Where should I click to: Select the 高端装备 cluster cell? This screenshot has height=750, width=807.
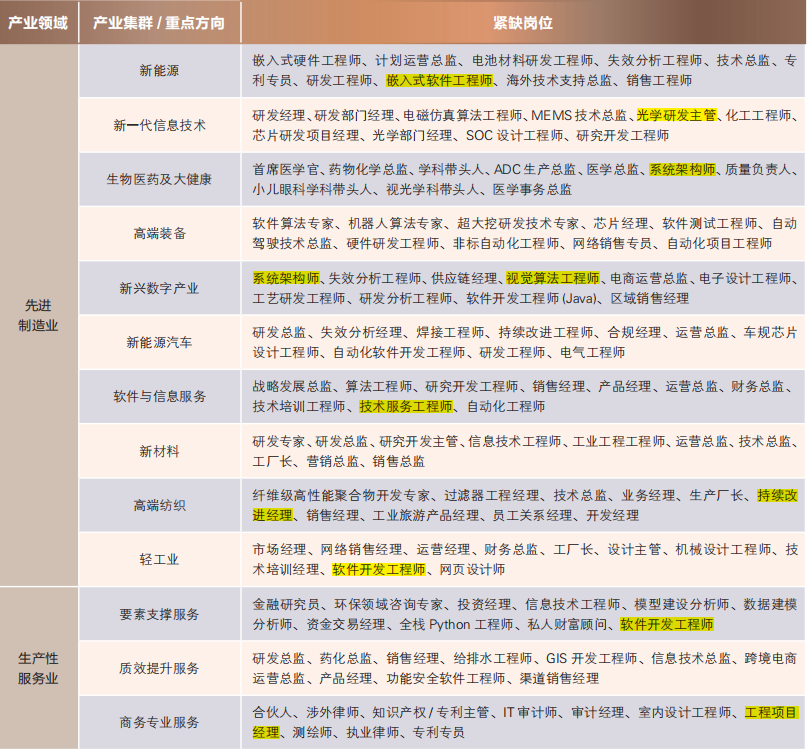pyautogui.click(x=159, y=233)
